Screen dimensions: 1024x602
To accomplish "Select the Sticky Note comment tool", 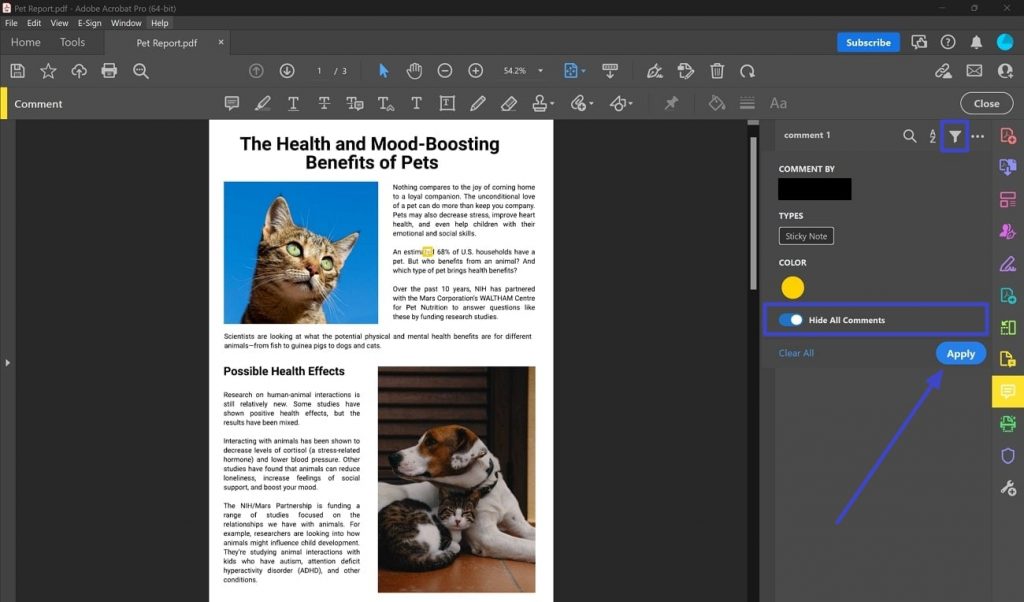I will (232, 103).
